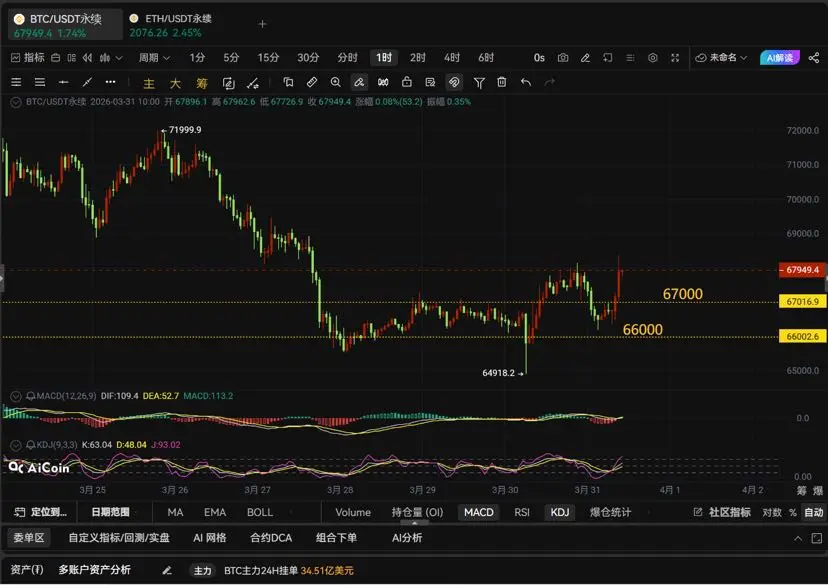Select 自动 auto scale
828x585 pixels.
pos(814,512)
